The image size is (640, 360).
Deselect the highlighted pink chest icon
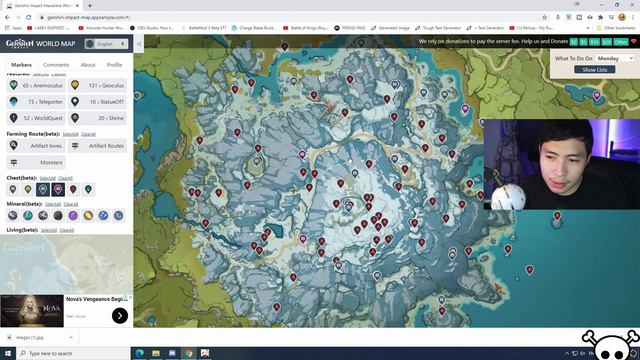[x=58, y=189]
